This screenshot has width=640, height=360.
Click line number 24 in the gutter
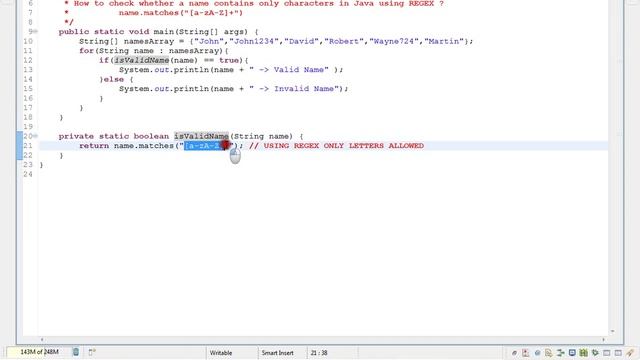28,174
